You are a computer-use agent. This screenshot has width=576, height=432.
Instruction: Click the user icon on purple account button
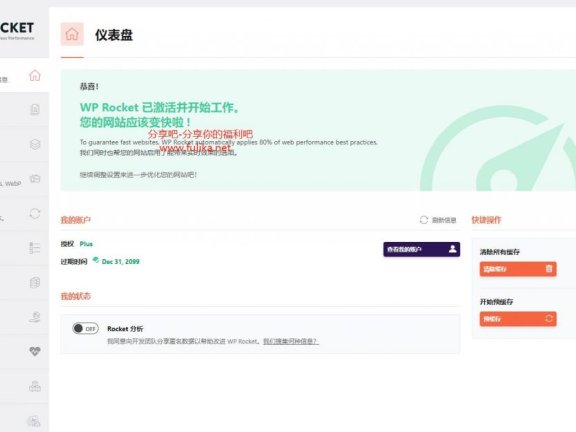453,249
